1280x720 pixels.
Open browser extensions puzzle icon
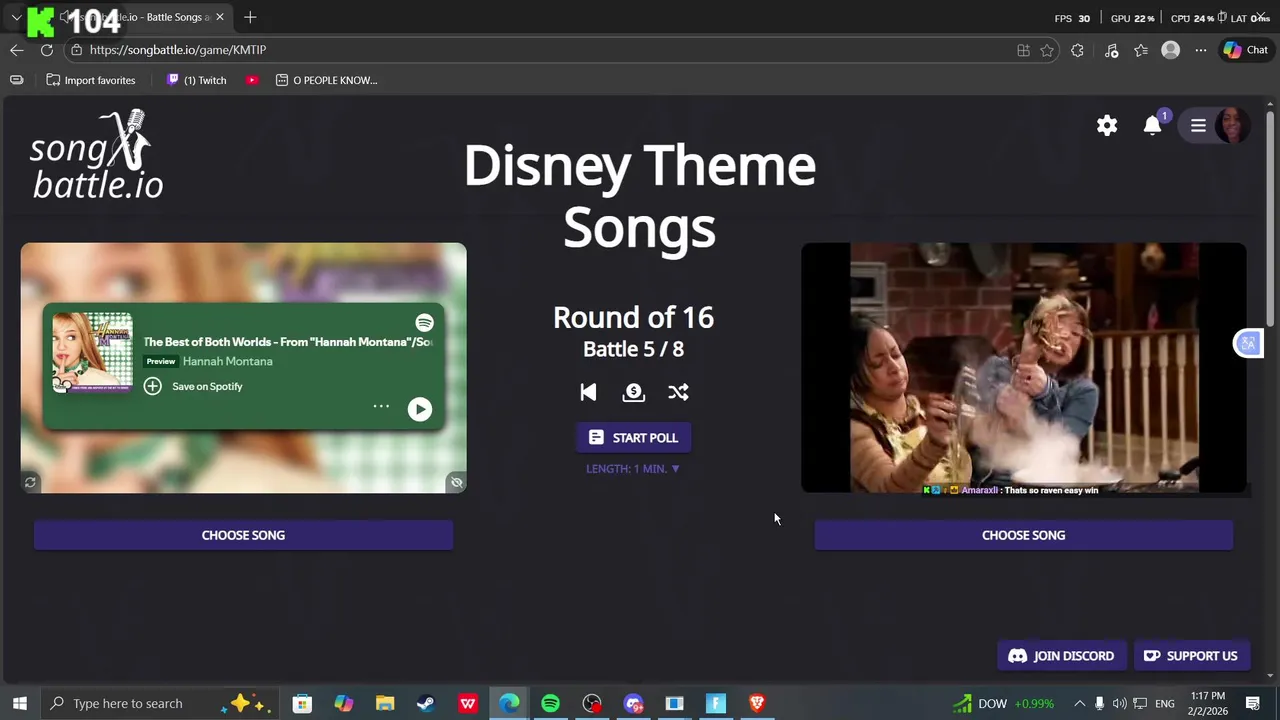1077,50
